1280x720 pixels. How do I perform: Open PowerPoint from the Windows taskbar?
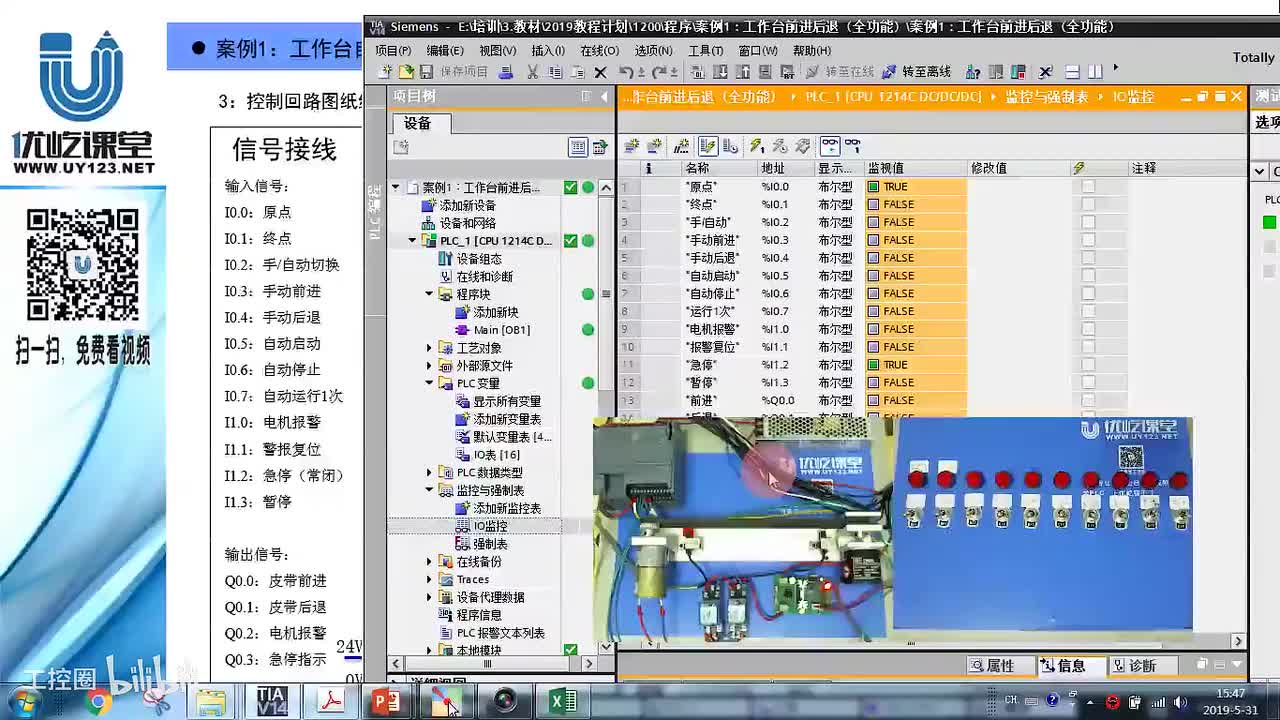386,702
